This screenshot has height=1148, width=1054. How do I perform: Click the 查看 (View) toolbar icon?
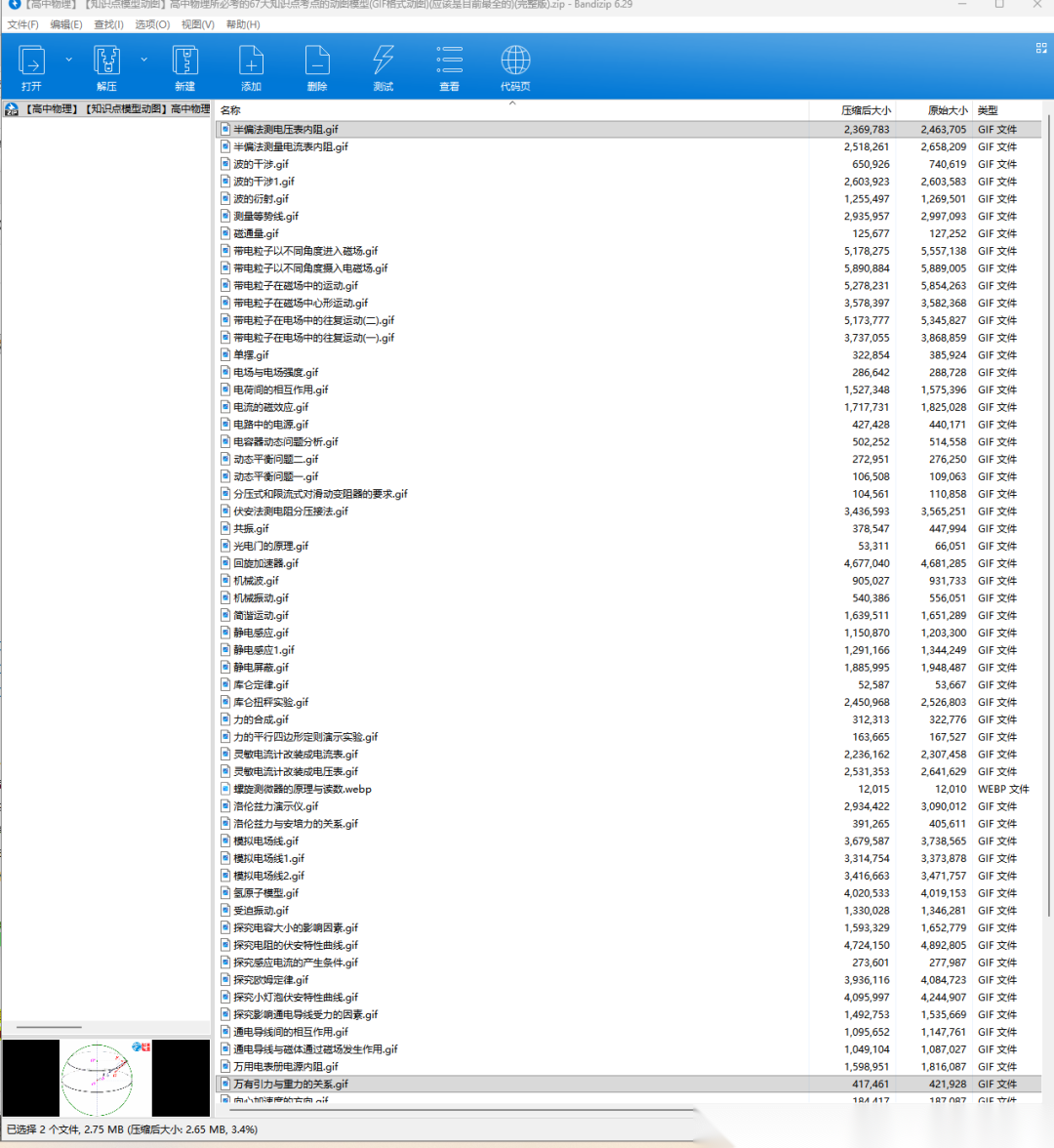click(x=449, y=66)
